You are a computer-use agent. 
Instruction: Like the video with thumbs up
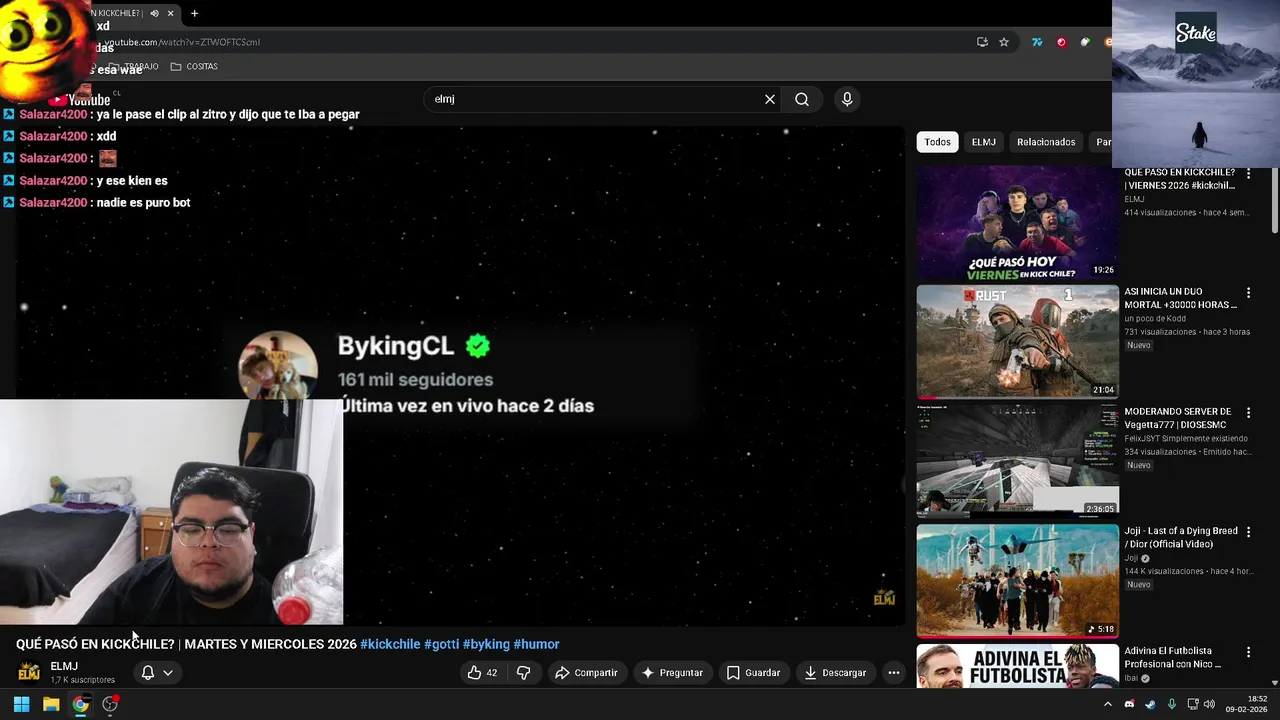482,673
